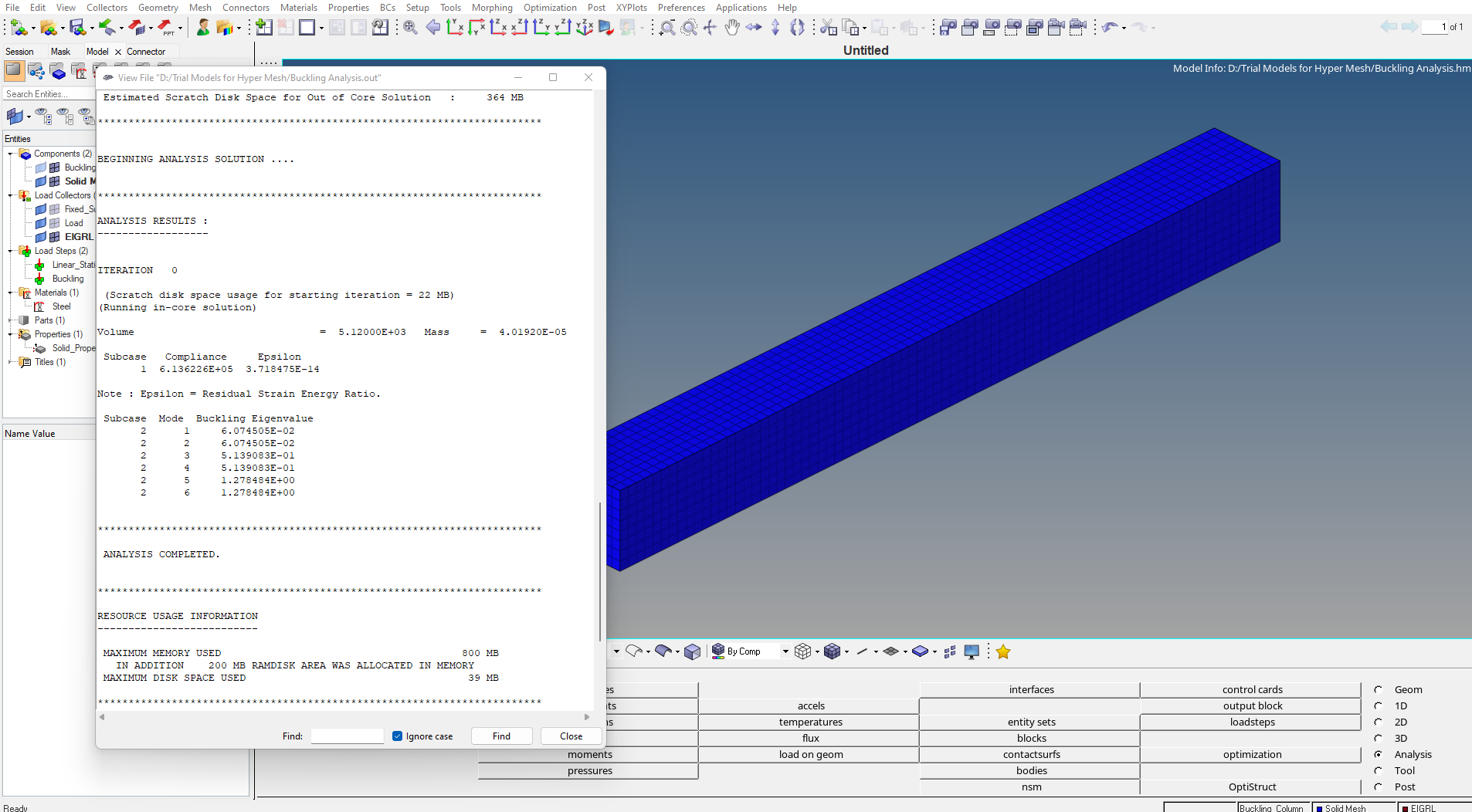The image size is (1472, 812).
Task: Click inside the Find text field
Action: (x=346, y=736)
